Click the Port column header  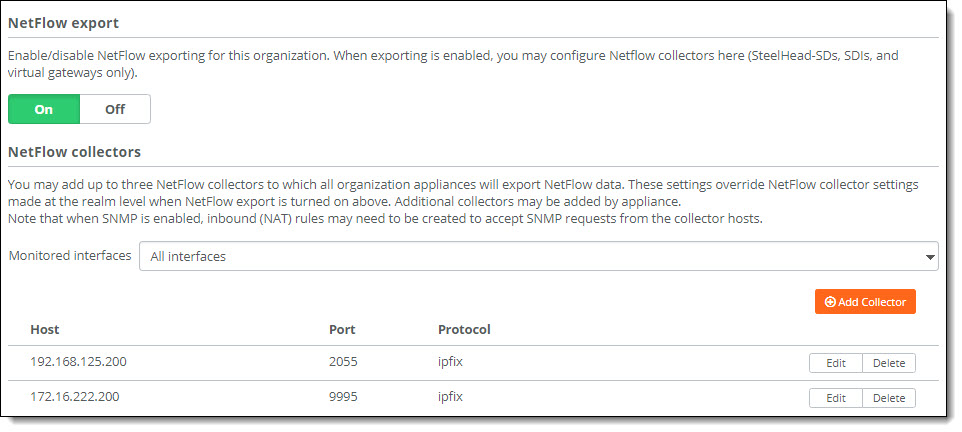click(342, 330)
